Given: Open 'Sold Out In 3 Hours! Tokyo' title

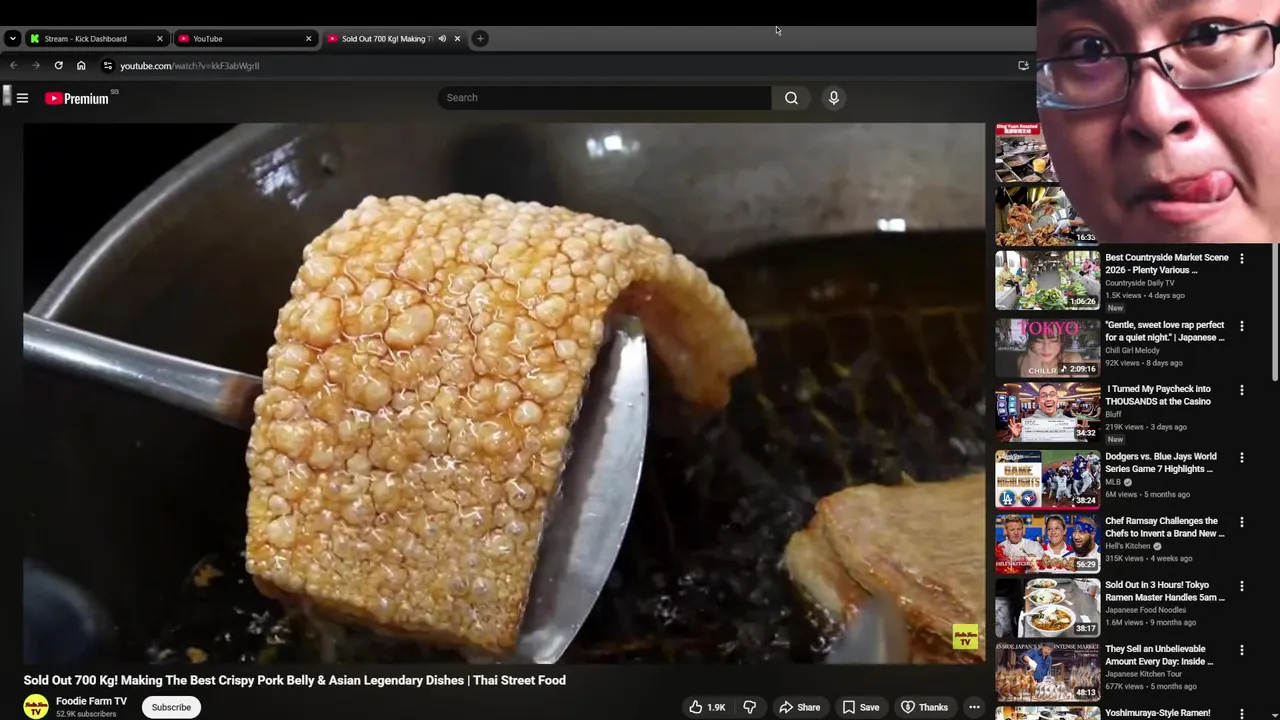Looking at the screenshot, I should click(1164, 591).
